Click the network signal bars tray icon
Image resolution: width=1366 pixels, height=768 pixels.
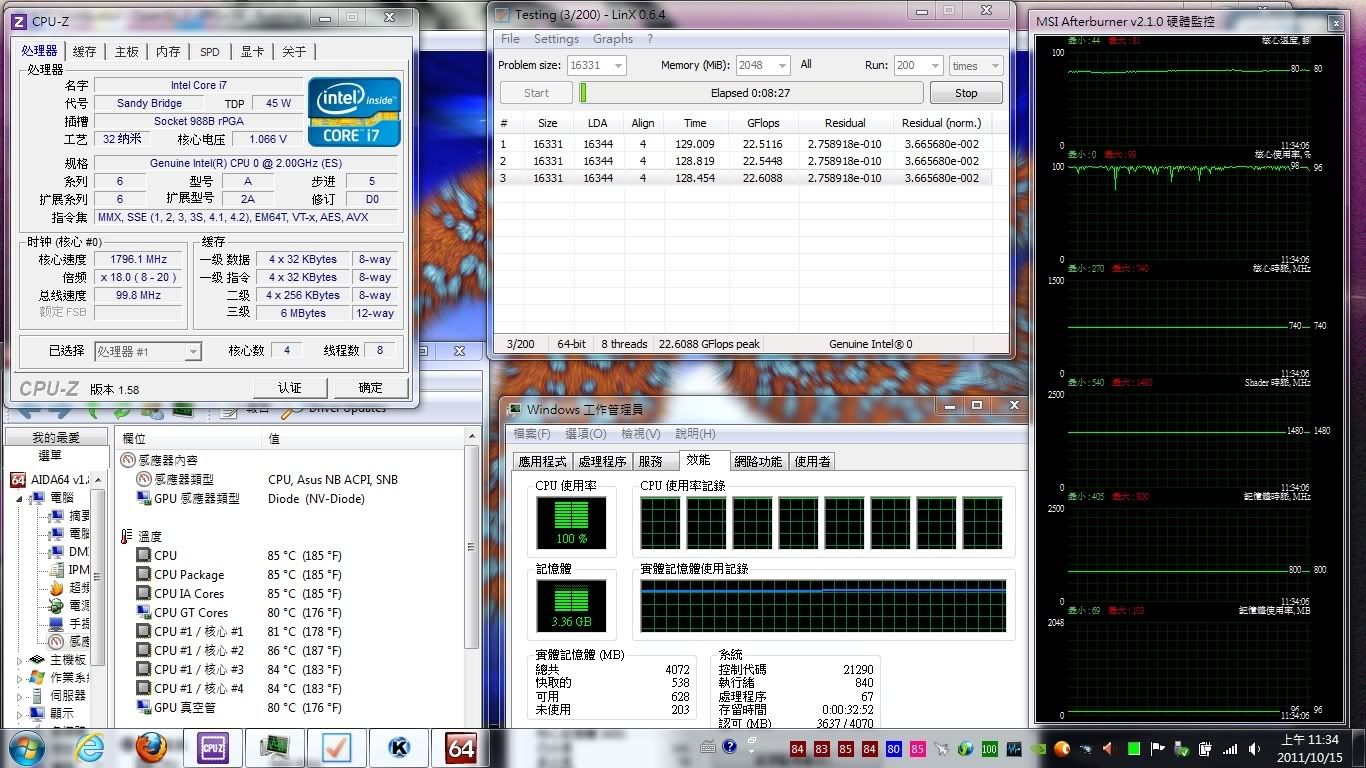click(x=1229, y=749)
